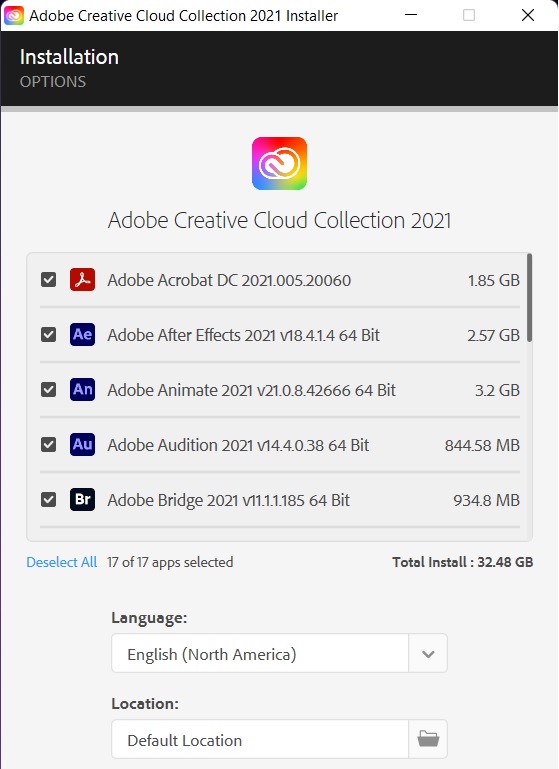This screenshot has width=559, height=769.
Task: Minimize the installer window
Action: [411, 15]
